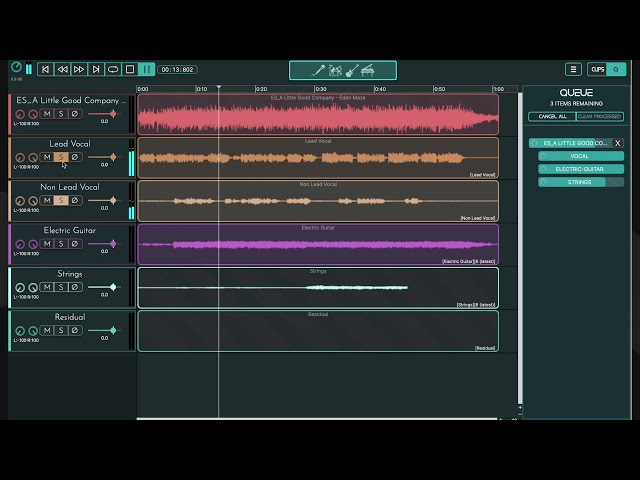Invert phase on Strings track
Screen dimensions: 640x480
[x=75, y=287]
